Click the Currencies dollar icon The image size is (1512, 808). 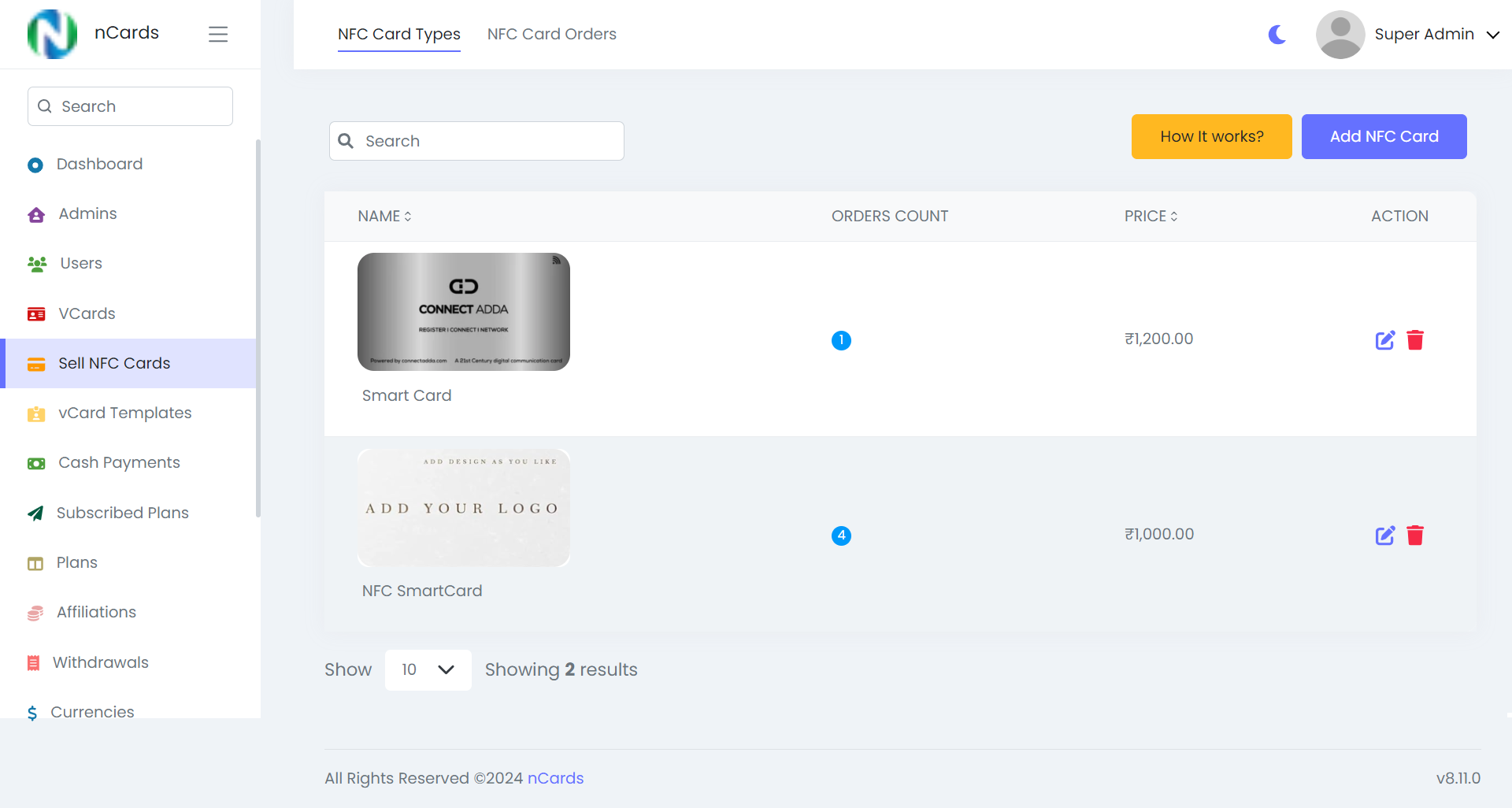point(32,713)
